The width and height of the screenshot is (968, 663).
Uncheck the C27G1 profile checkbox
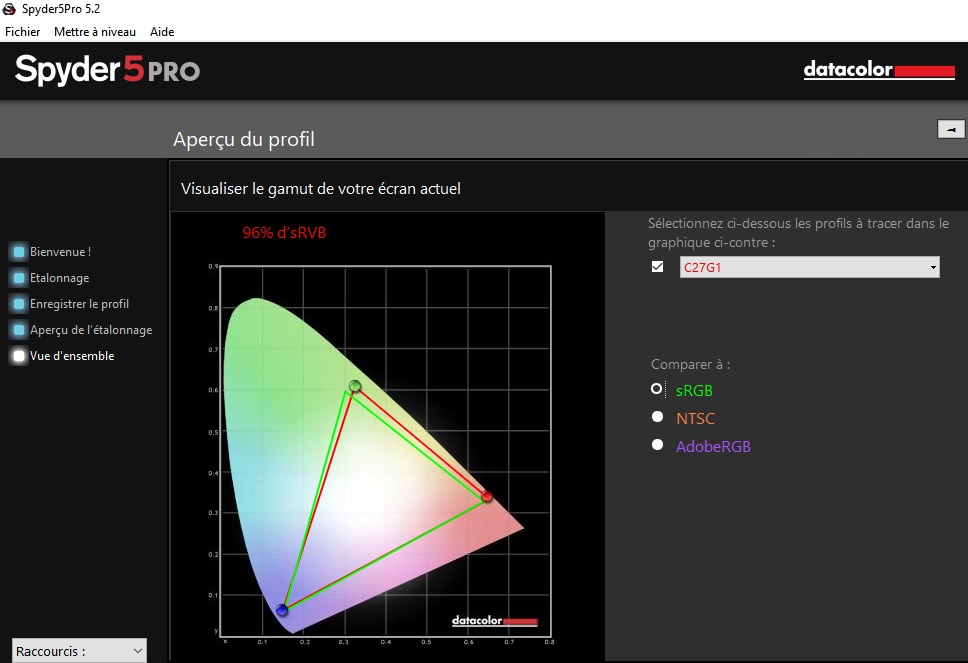[657, 267]
